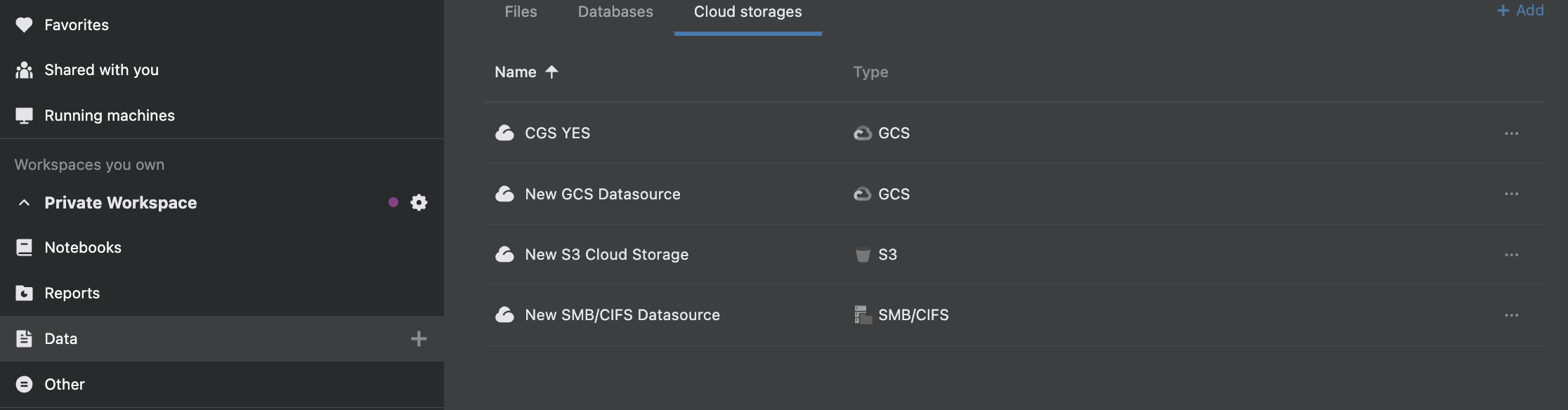The width and height of the screenshot is (1568, 410).
Task: Open New S3 Cloud Storage row actions
Action: click(x=1512, y=254)
